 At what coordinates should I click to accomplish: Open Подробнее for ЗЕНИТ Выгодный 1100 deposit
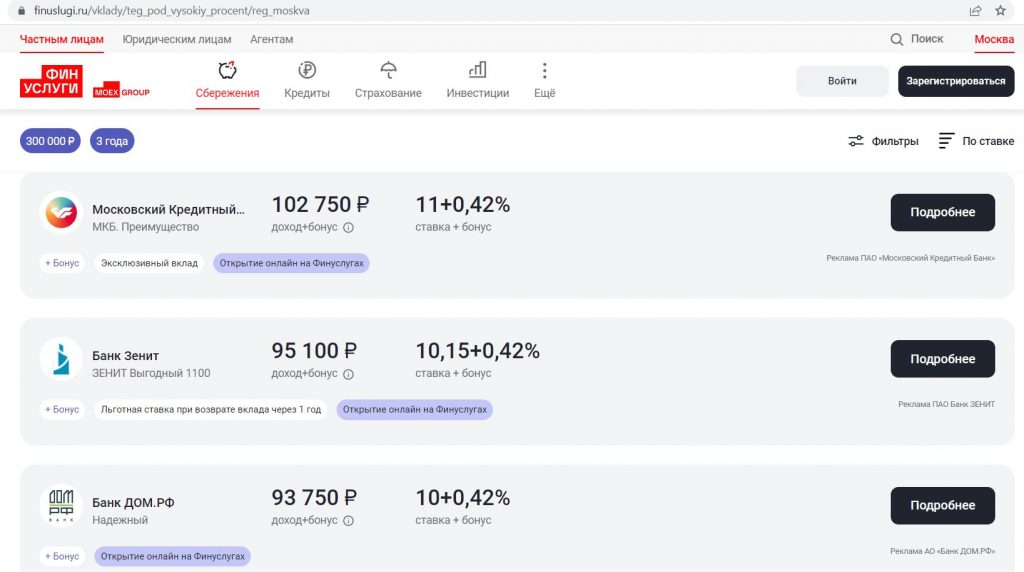coord(942,358)
